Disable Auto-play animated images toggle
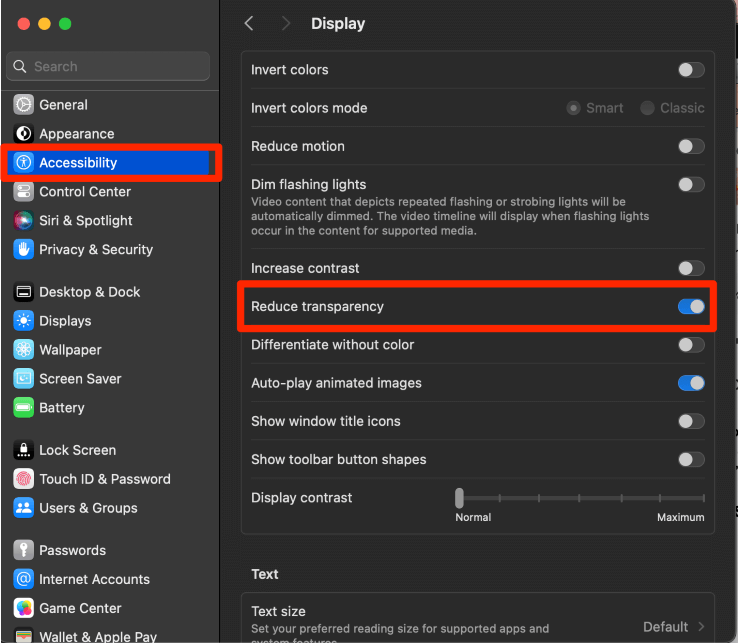 (690, 383)
